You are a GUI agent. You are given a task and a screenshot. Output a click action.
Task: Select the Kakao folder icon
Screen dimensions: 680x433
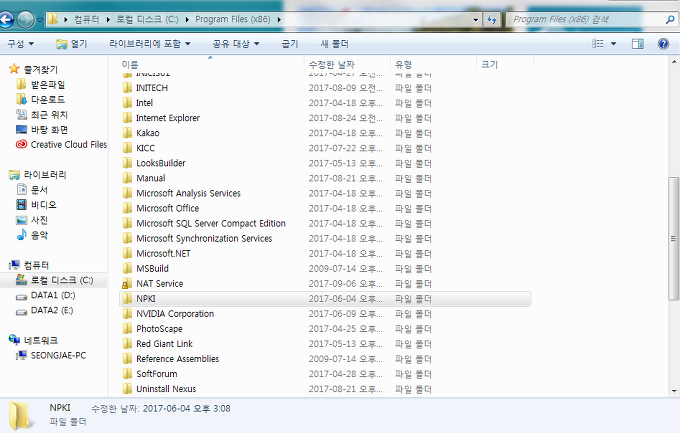click(127, 133)
